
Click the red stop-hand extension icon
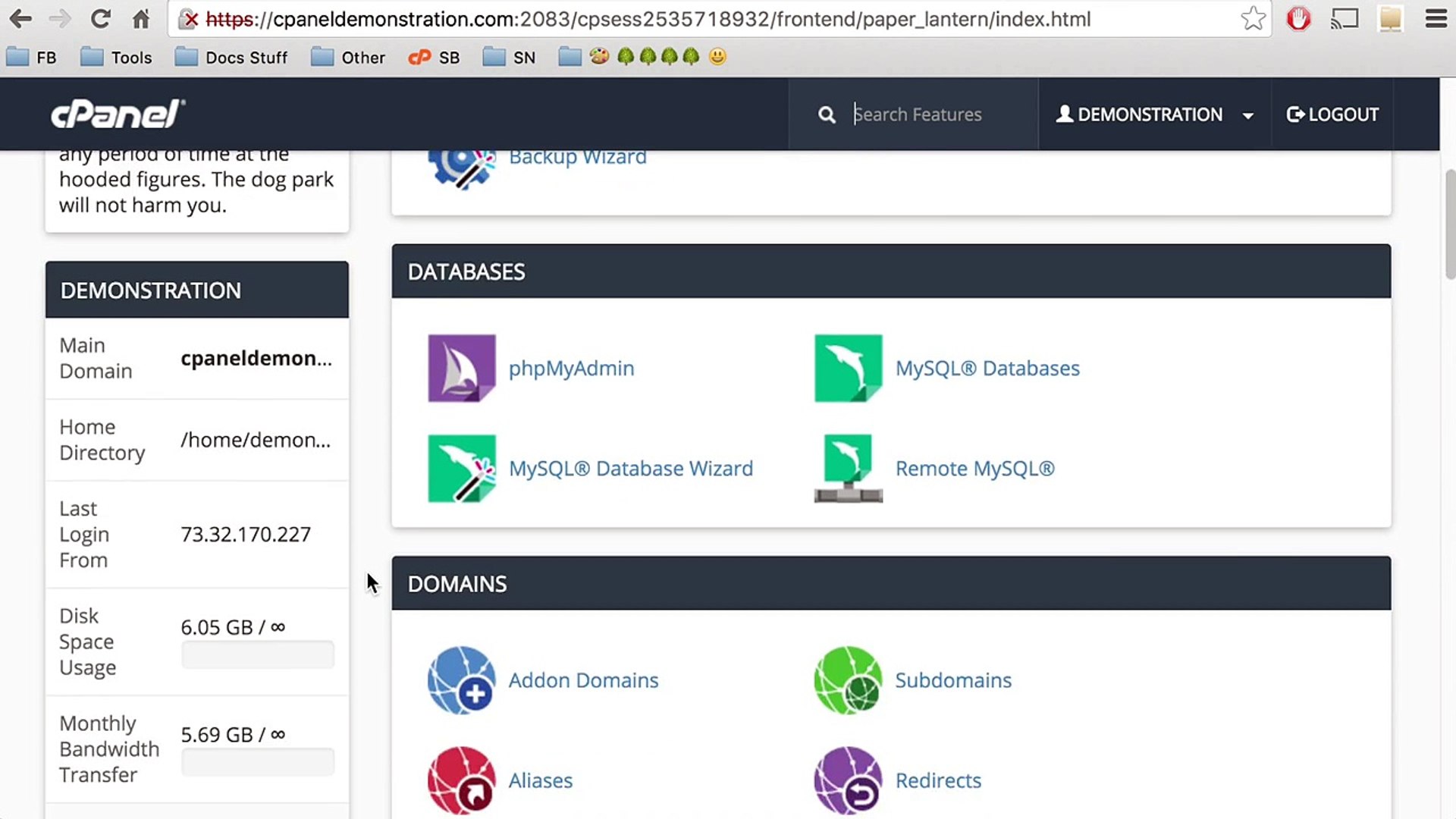click(x=1298, y=19)
